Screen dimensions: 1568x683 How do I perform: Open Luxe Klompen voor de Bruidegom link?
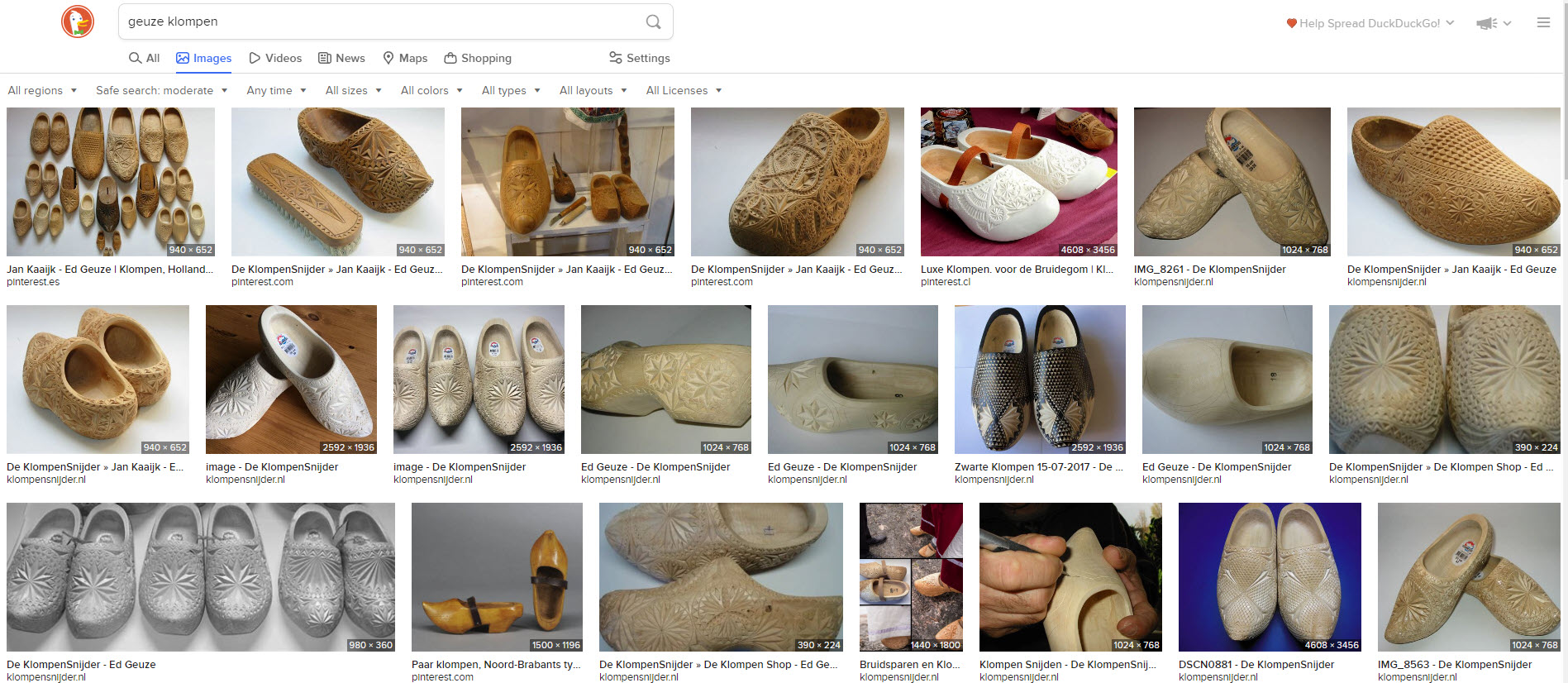click(1018, 269)
